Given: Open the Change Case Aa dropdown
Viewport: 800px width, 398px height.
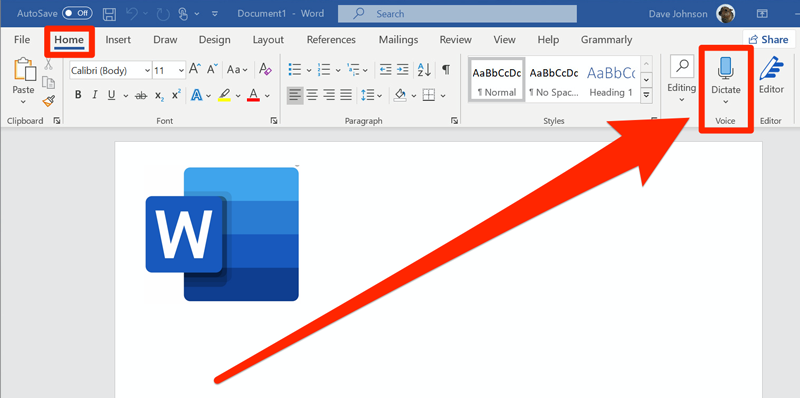Looking at the screenshot, I should pyautogui.click(x=237, y=69).
